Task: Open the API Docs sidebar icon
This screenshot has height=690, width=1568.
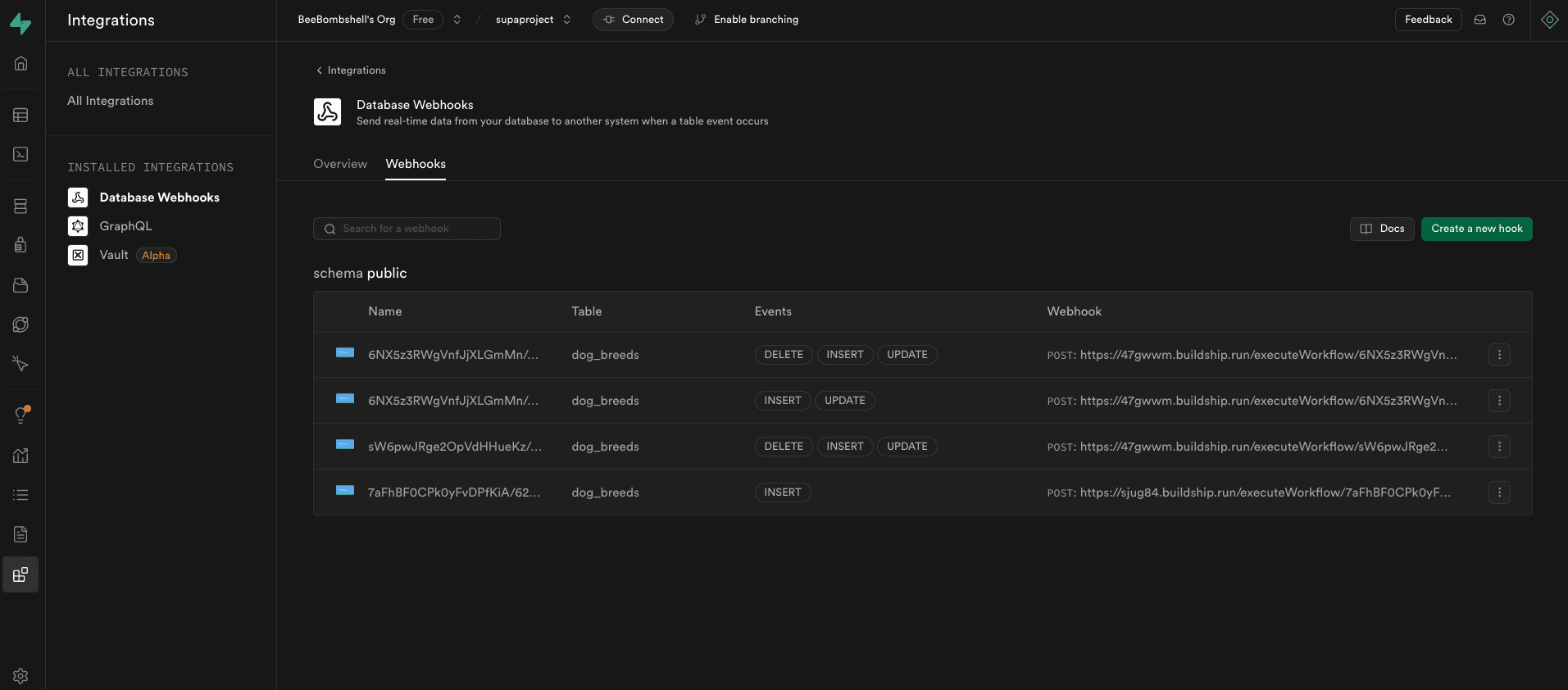Action: [x=21, y=534]
